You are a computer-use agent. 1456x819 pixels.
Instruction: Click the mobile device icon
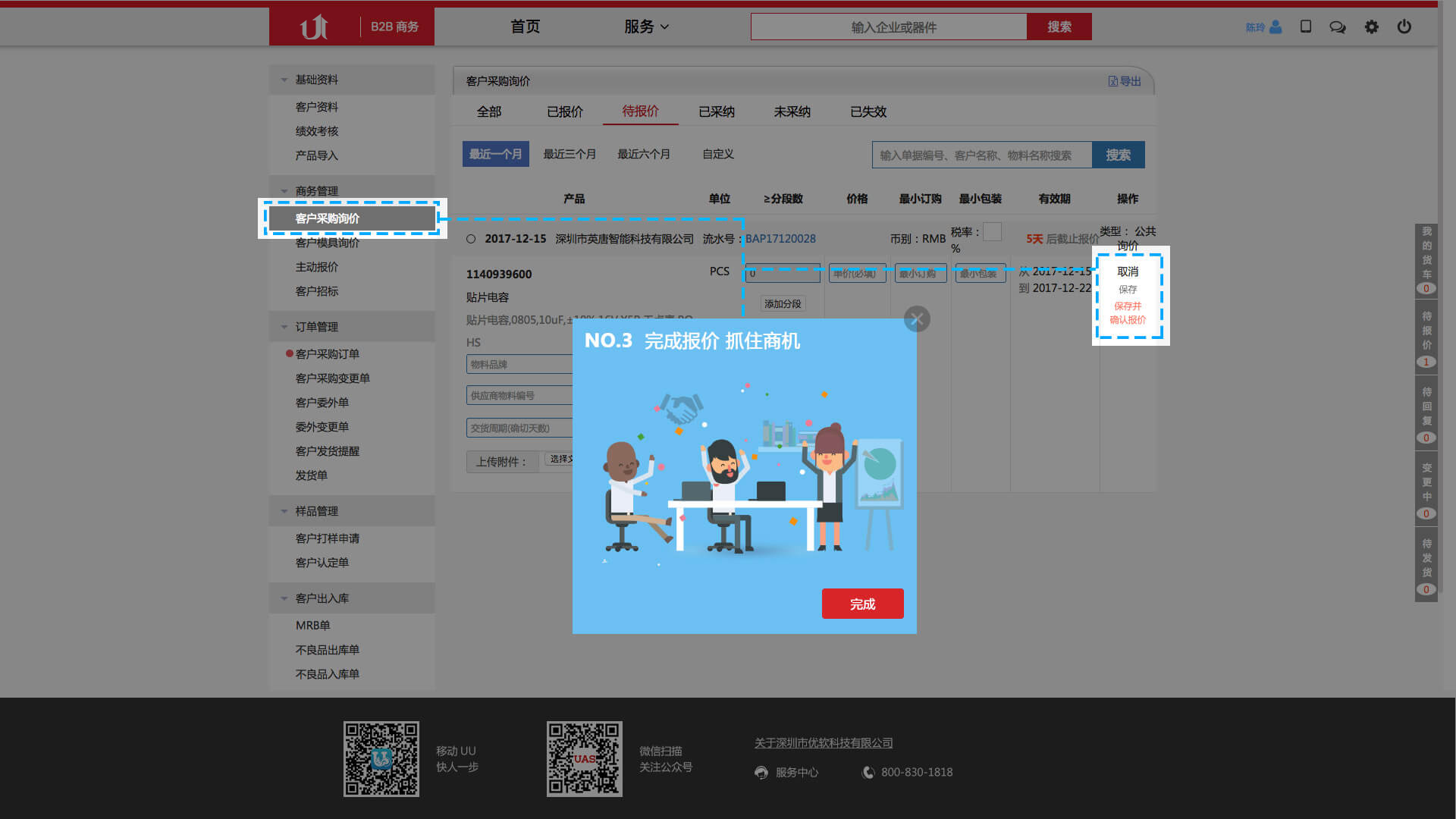pyautogui.click(x=1306, y=27)
